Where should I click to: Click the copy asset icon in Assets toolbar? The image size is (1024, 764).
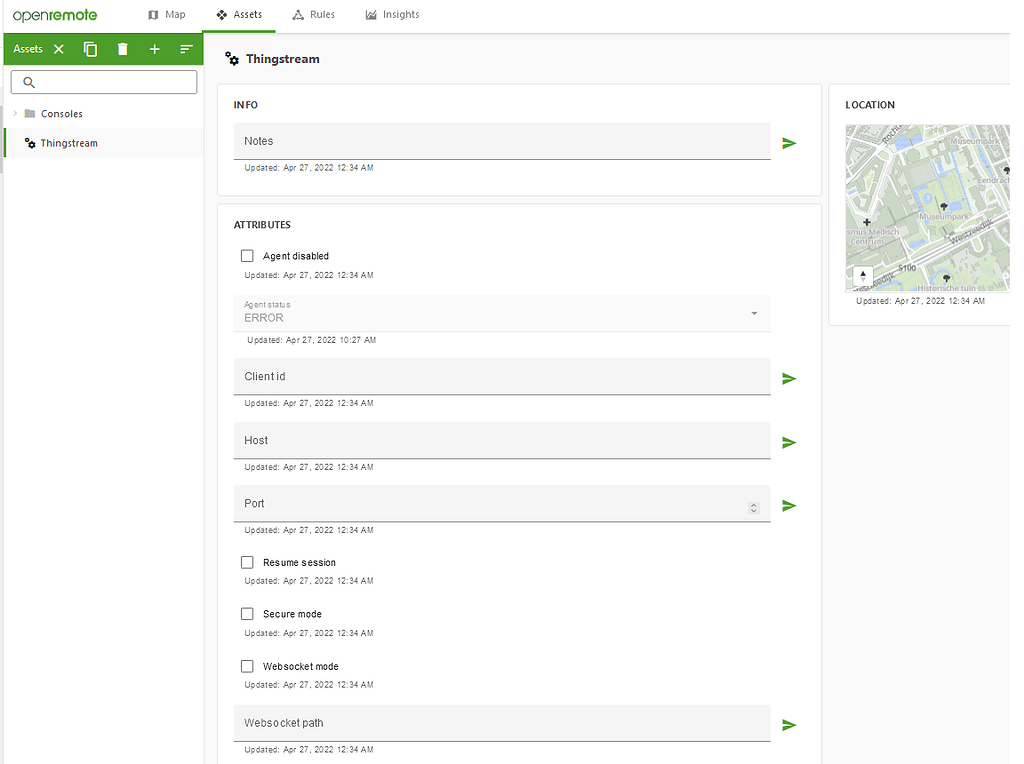pos(90,49)
